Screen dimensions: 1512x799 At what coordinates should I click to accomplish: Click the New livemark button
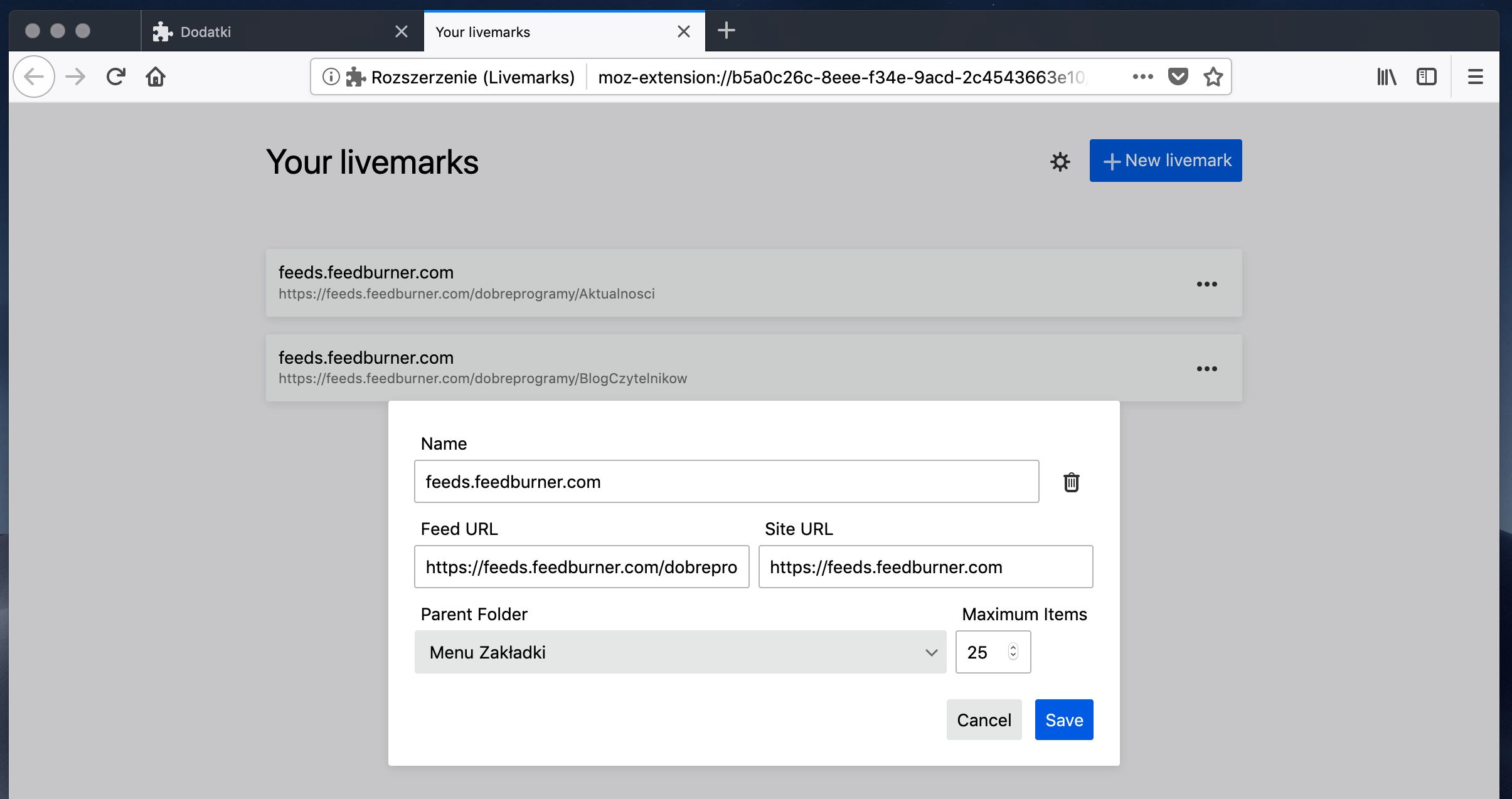click(1165, 161)
